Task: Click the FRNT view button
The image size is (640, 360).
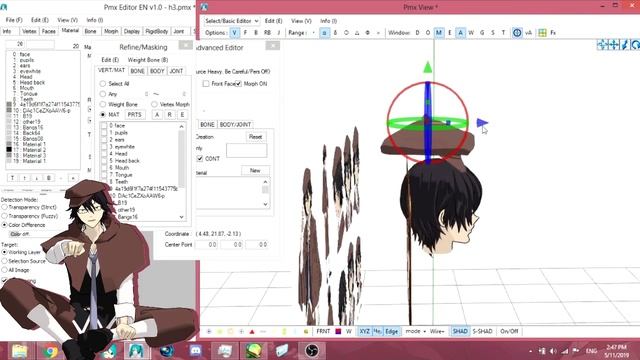Action: (323, 331)
